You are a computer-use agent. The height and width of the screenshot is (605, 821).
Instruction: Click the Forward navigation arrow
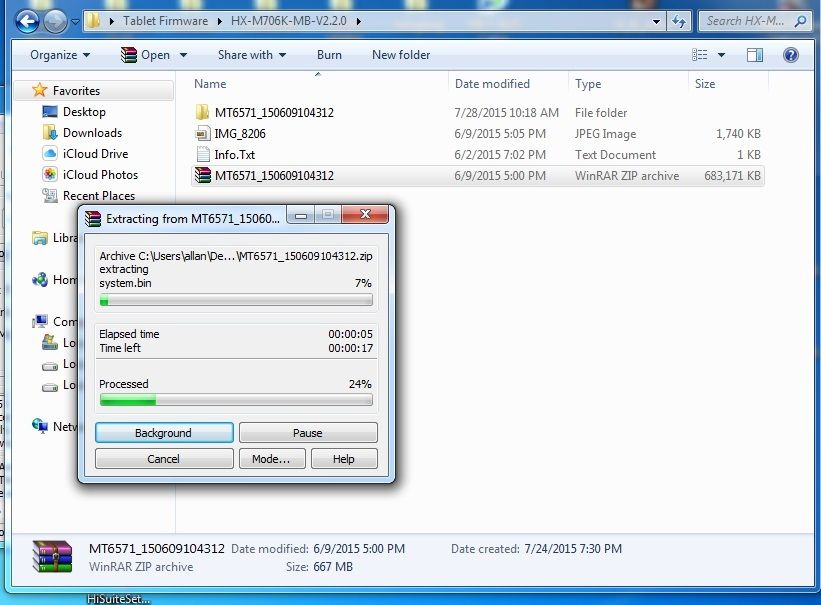(x=56, y=20)
